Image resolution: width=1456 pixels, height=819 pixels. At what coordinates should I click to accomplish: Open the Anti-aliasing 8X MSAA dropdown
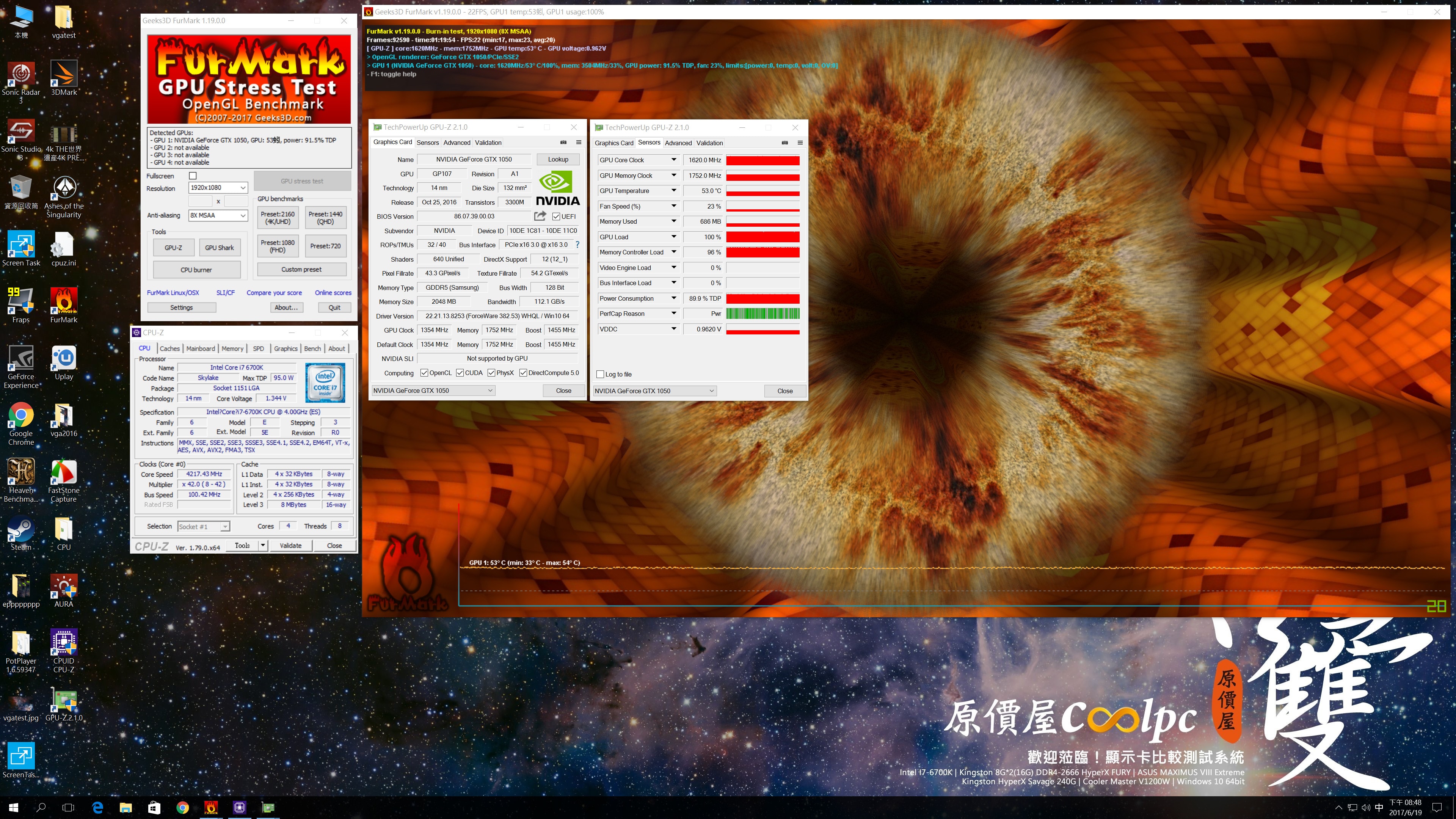(x=218, y=215)
